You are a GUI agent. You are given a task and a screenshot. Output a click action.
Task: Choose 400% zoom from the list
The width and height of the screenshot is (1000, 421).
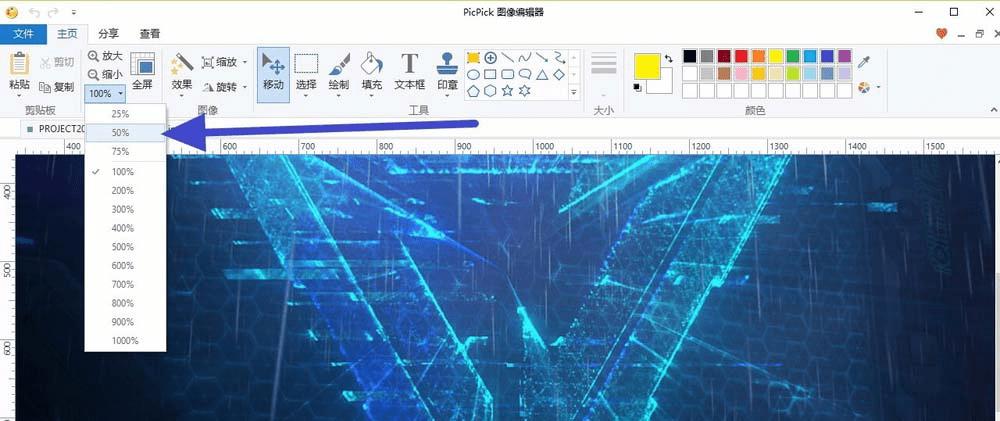coord(125,228)
